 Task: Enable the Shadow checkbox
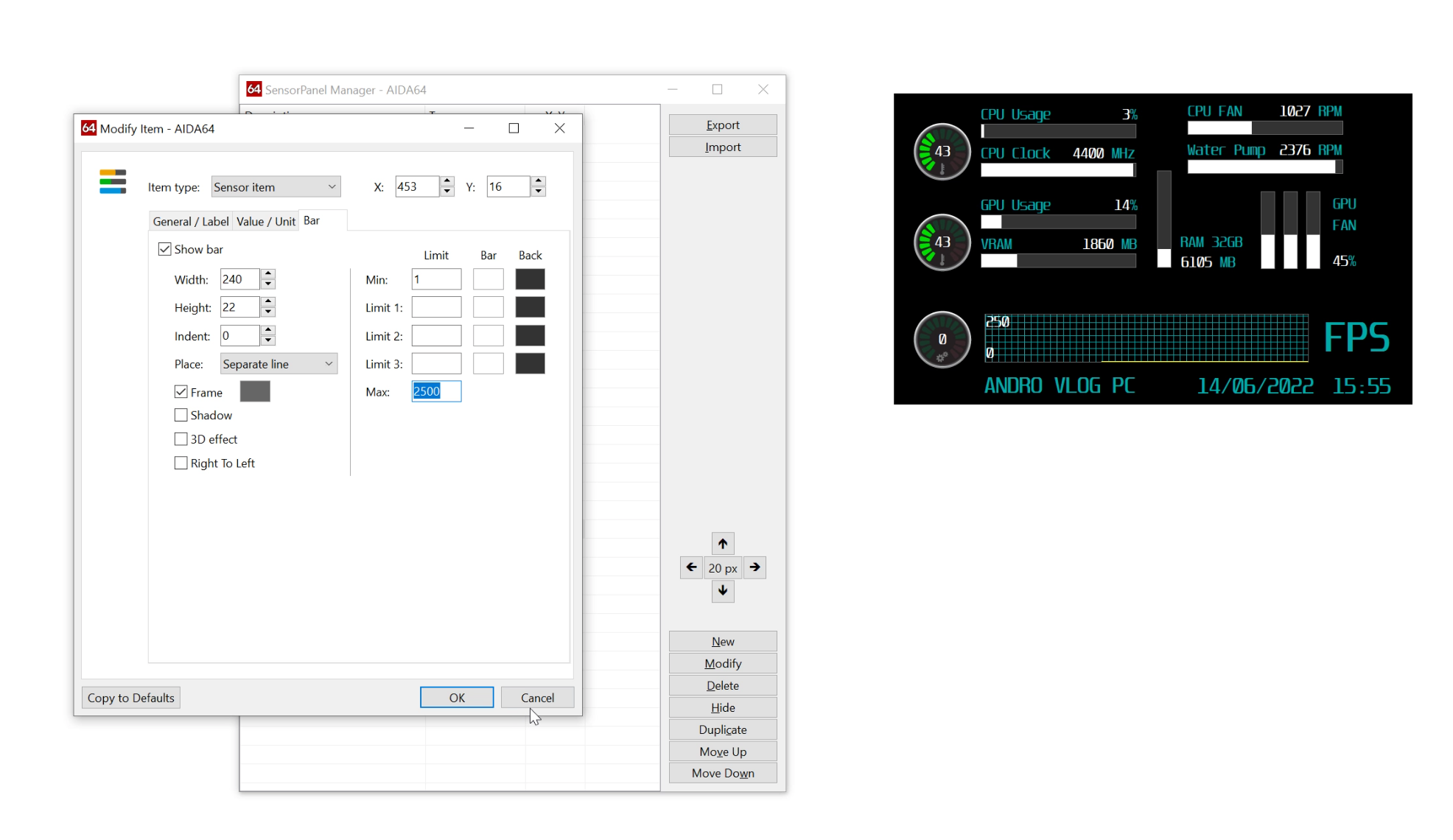click(181, 416)
